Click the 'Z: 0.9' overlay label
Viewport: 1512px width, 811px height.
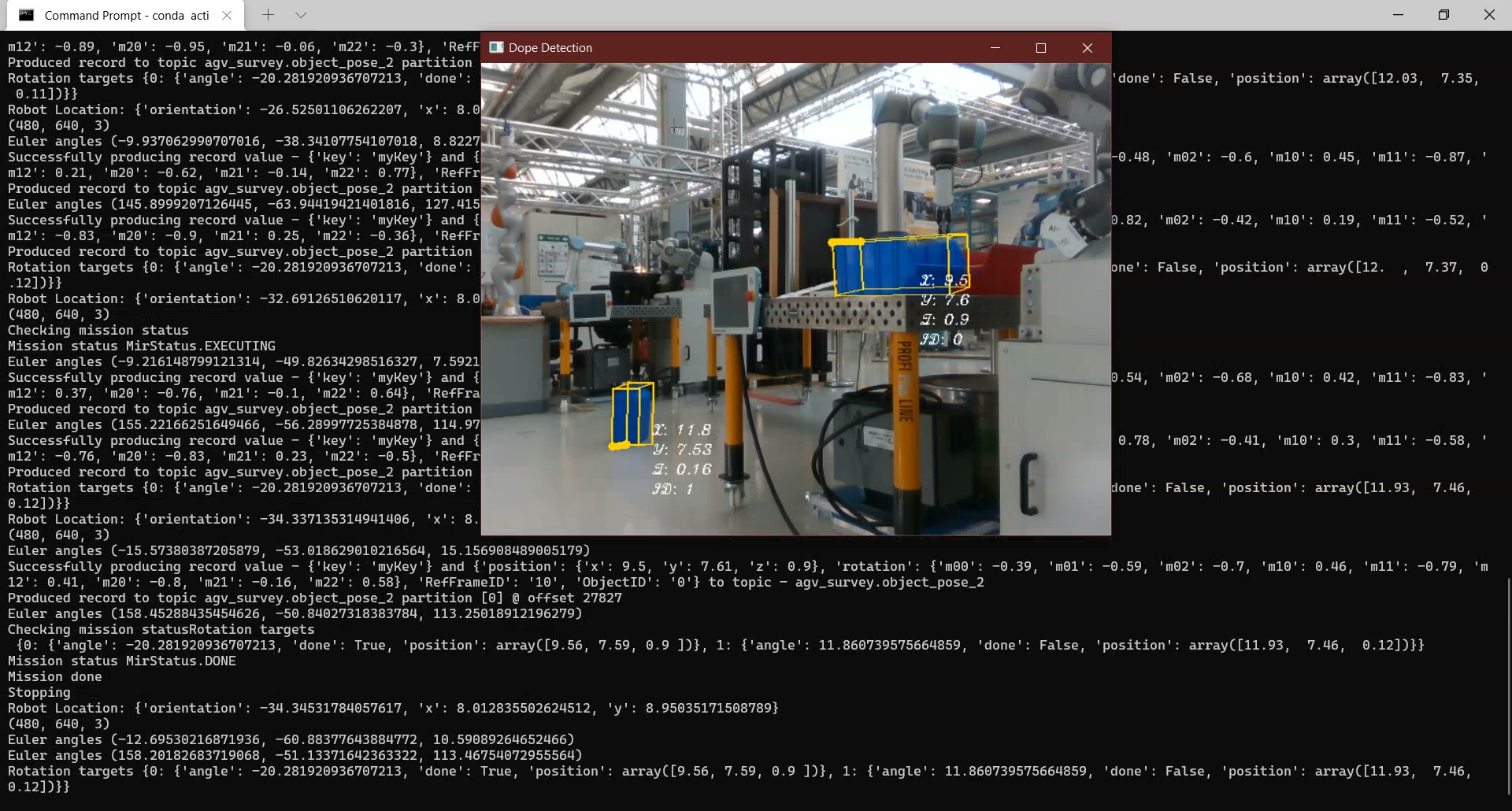point(945,320)
